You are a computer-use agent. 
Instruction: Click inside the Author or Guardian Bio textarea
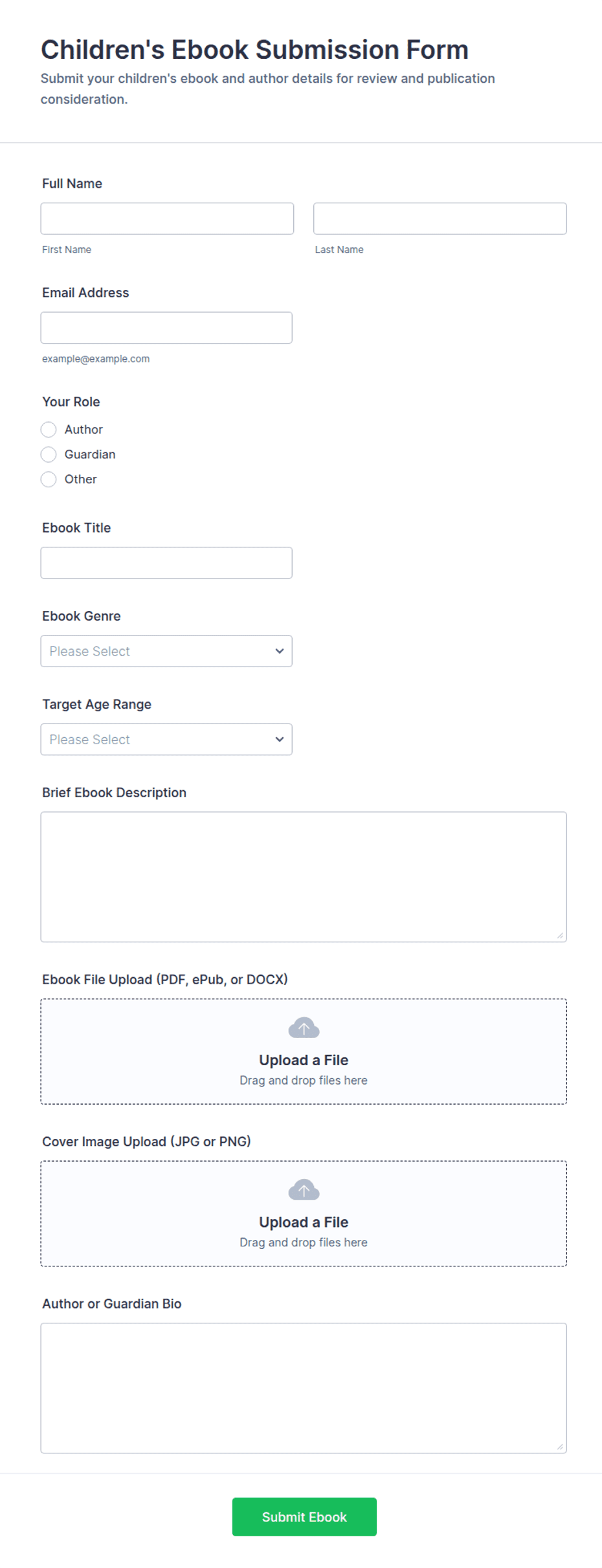304,1388
